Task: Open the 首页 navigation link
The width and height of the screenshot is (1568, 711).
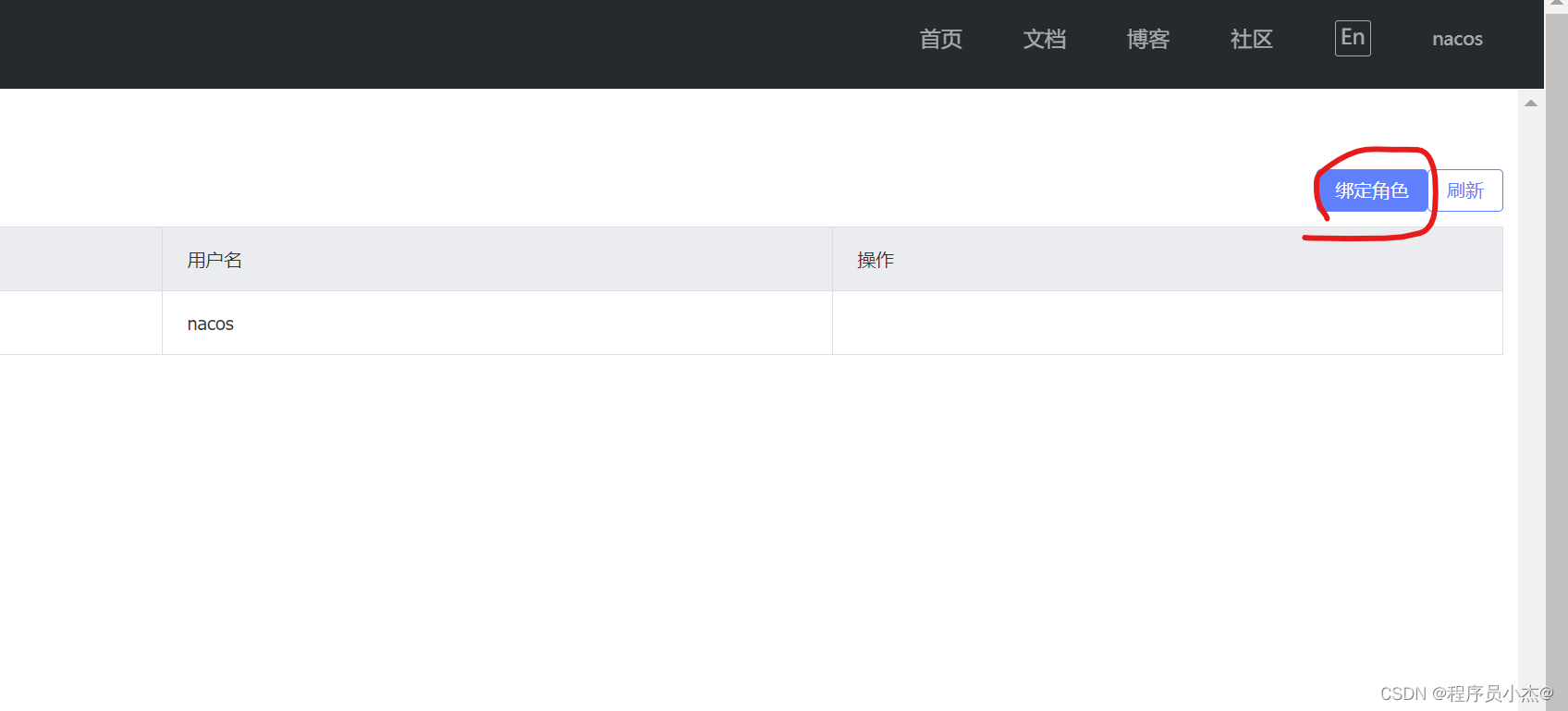Action: click(940, 39)
